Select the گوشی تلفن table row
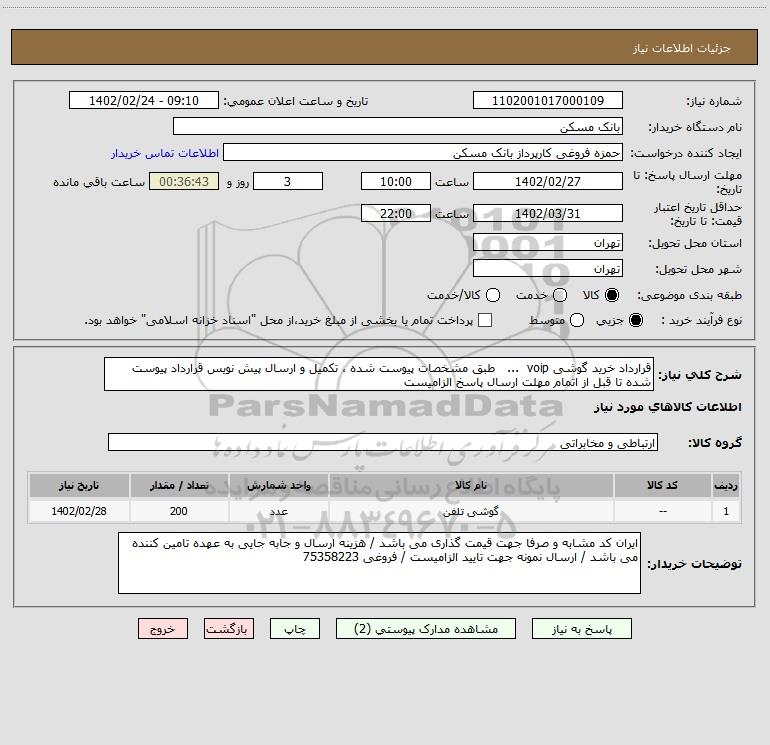Viewport: 770px width, 745px height. [385, 511]
